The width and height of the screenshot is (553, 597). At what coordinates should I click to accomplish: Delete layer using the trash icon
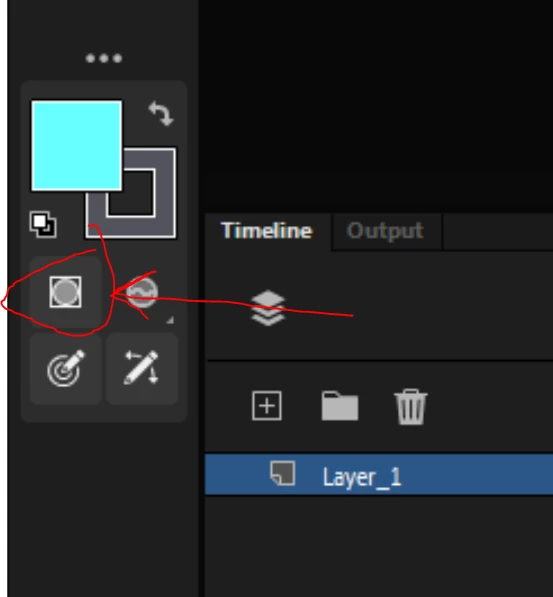point(411,406)
